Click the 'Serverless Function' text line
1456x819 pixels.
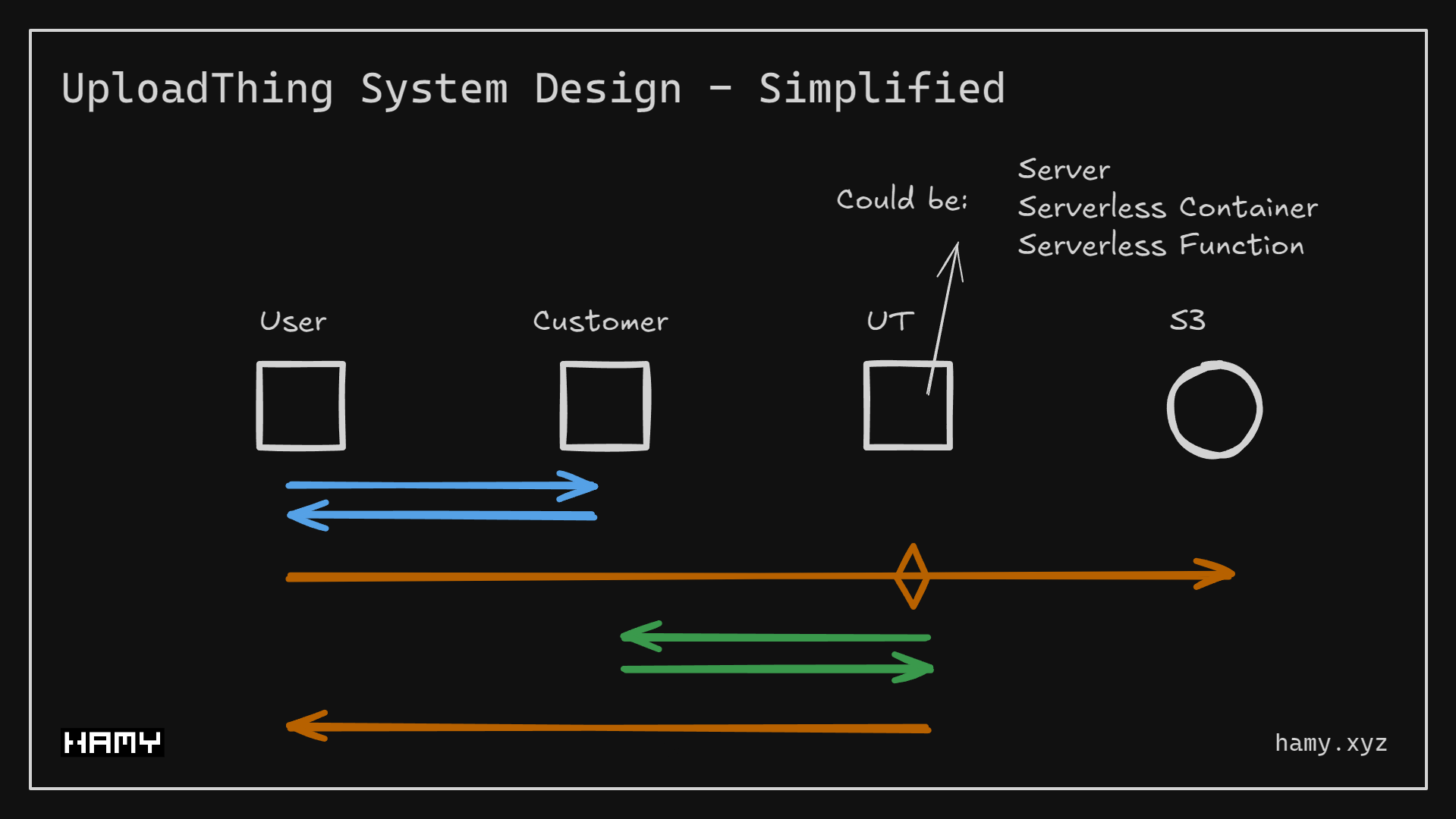[x=1160, y=245]
